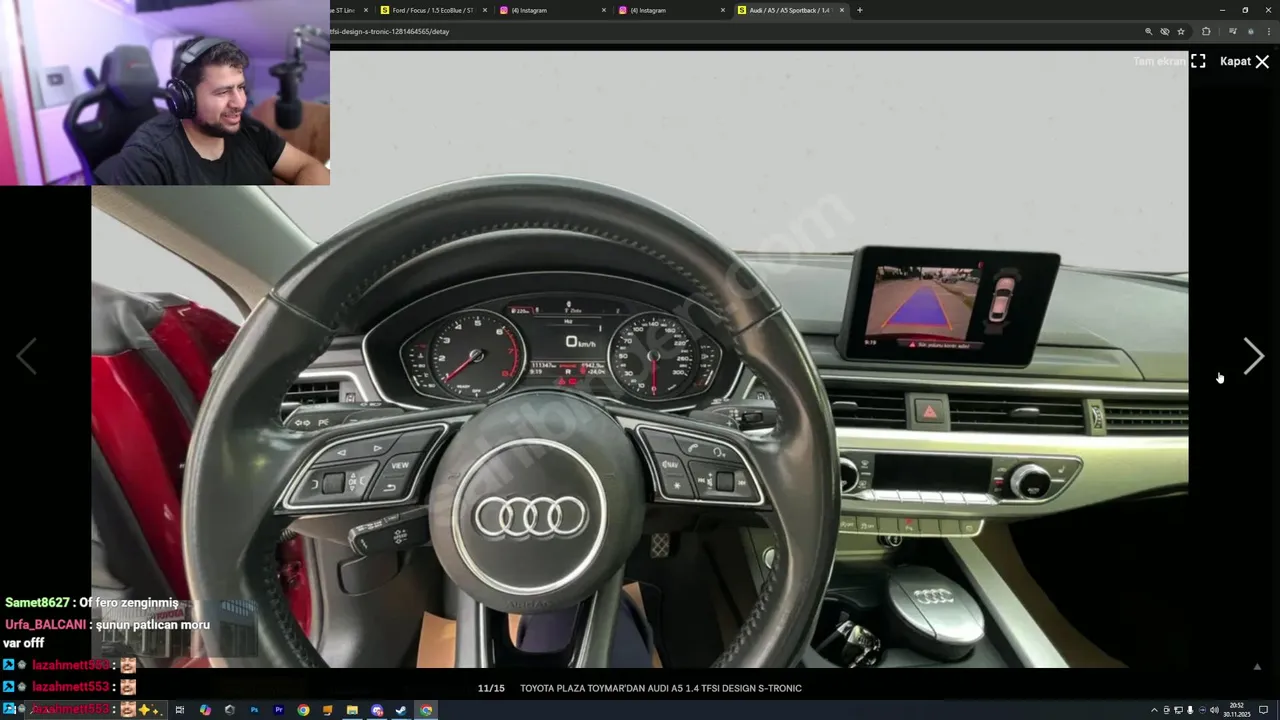Click the scroll-up triangle at bottom right
Viewport: 1280px width, 720px height.
click(1257, 667)
